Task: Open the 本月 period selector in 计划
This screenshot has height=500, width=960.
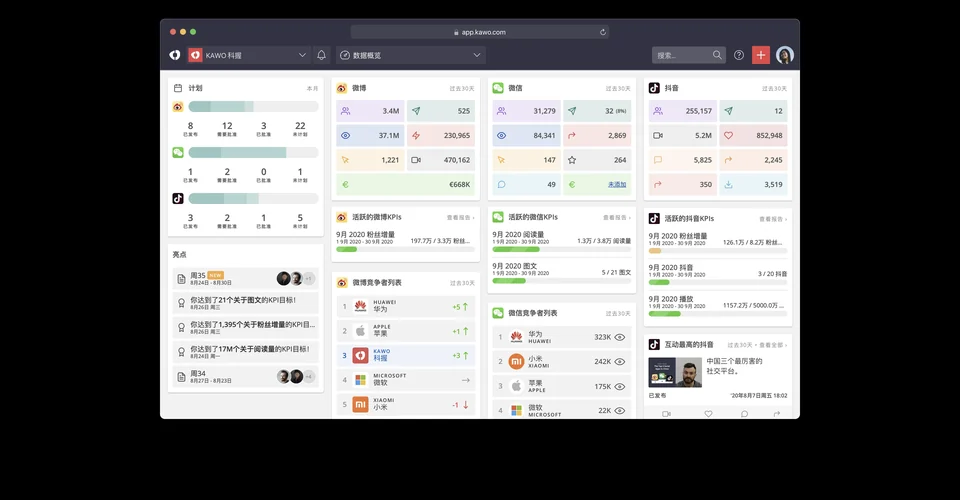Action: tap(312, 89)
